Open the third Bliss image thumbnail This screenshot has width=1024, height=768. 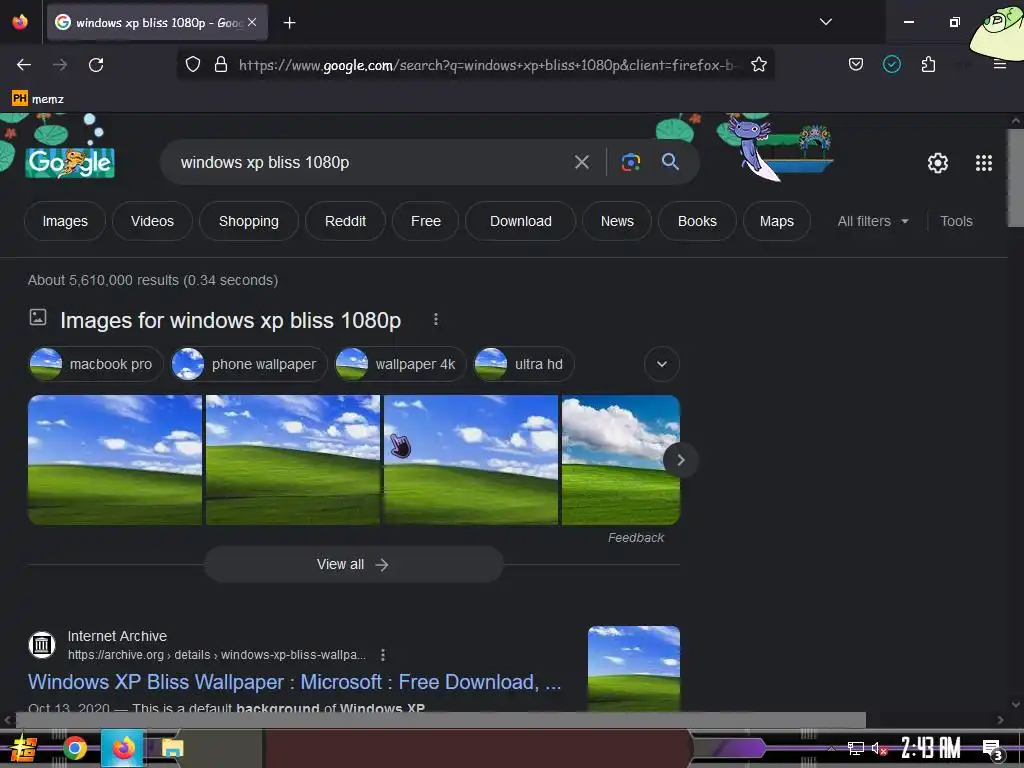(471, 460)
